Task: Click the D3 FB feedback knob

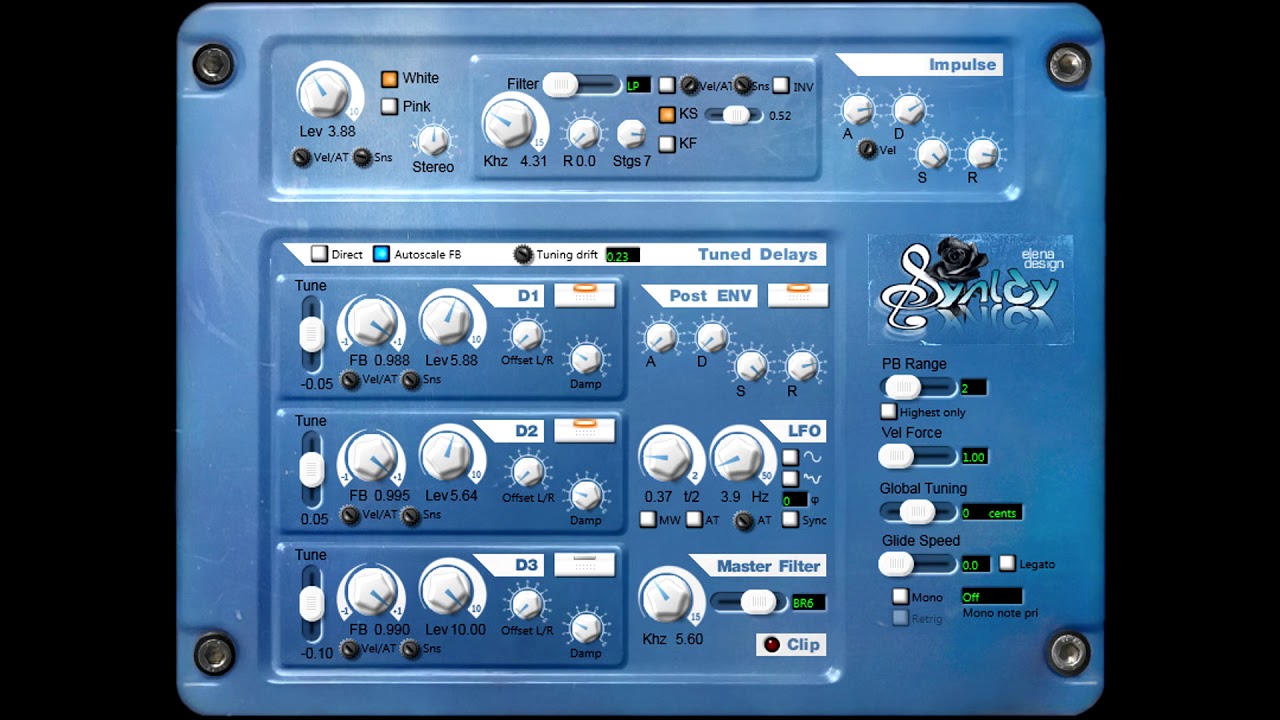Action: pos(371,594)
